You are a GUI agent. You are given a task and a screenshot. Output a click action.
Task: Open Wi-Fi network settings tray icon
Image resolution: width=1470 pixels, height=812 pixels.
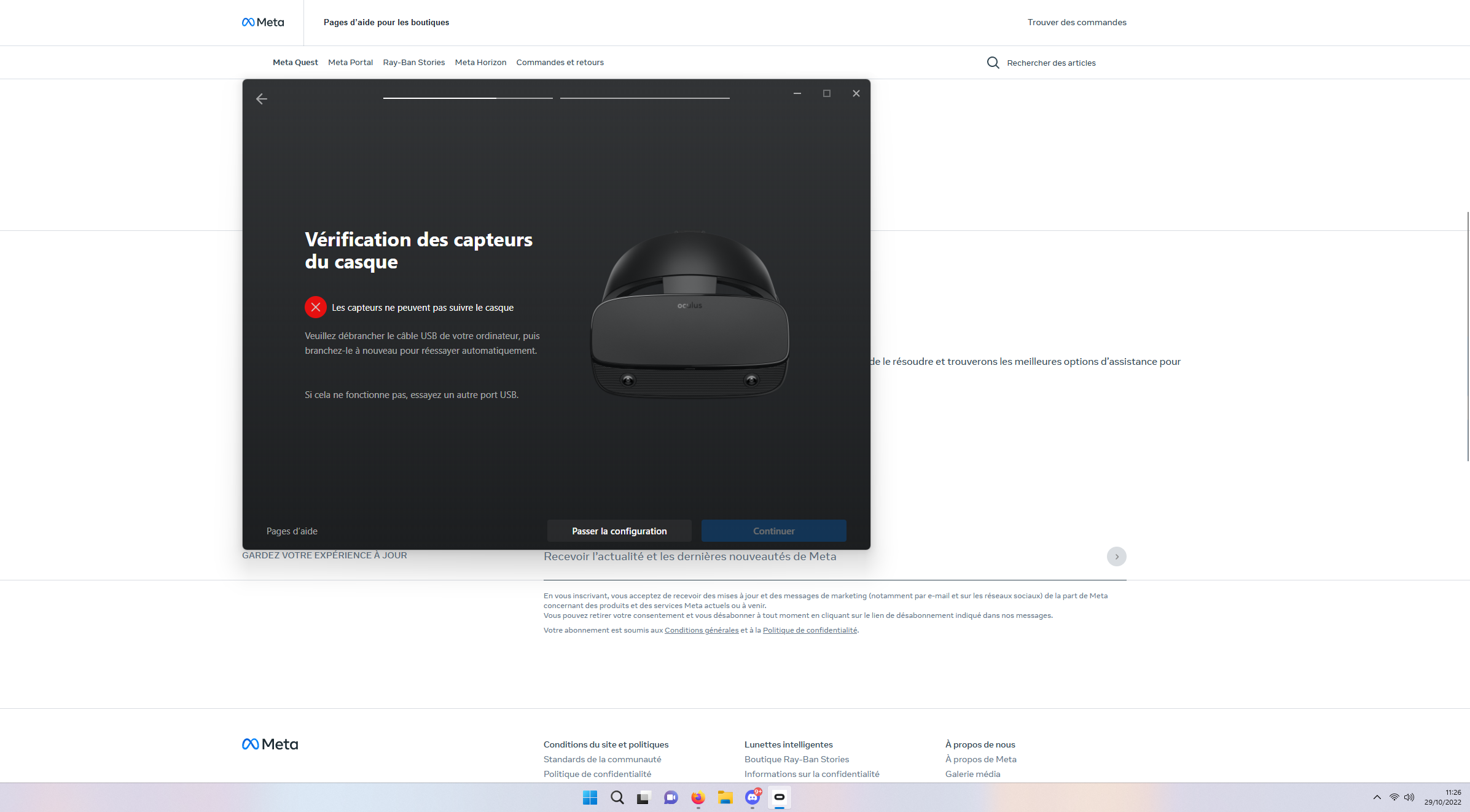click(1394, 797)
